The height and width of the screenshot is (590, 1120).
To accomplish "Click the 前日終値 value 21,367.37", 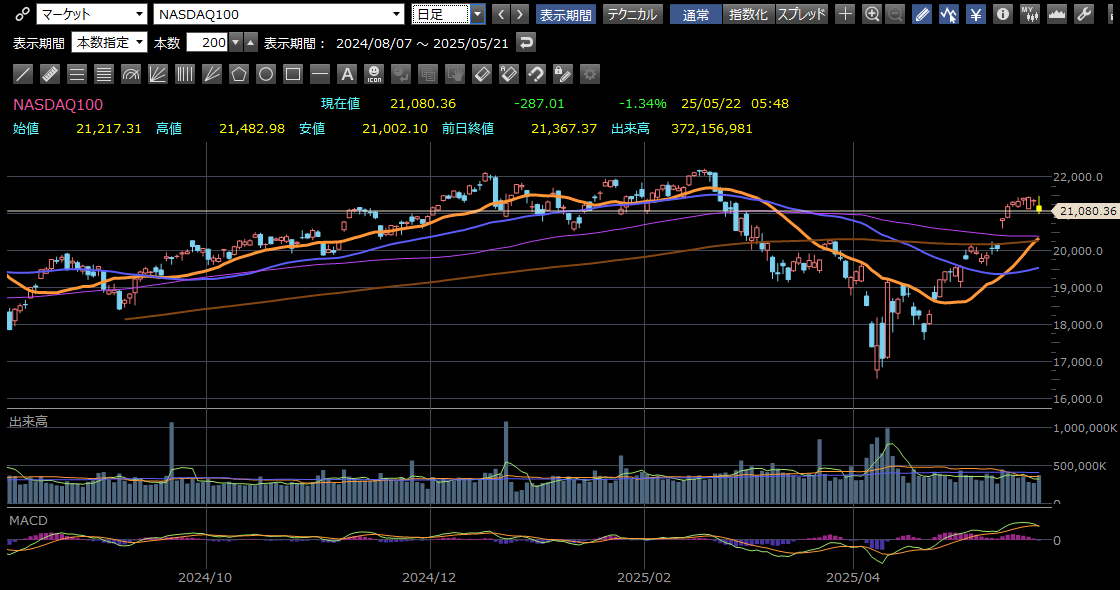I will click(564, 129).
